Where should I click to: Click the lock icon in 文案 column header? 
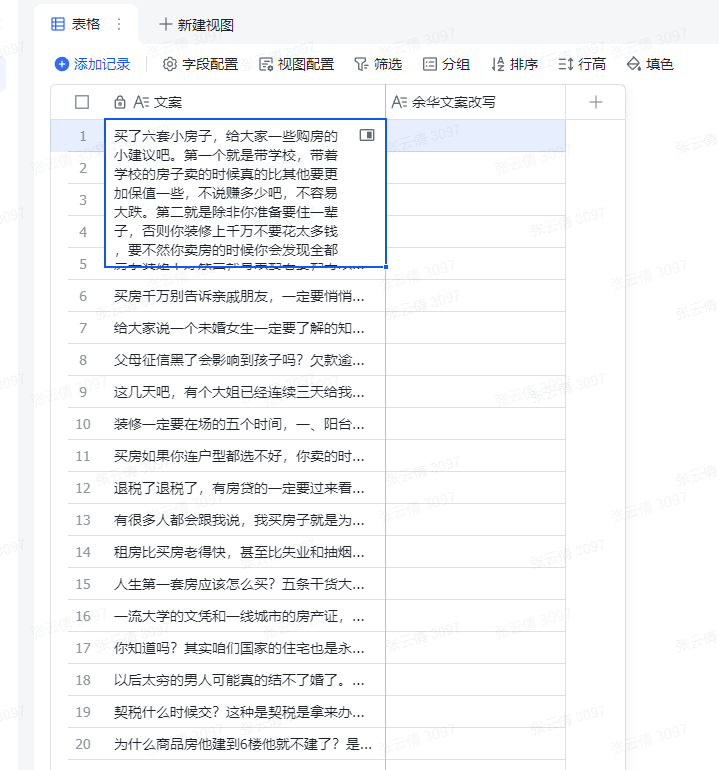[x=120, y=102]
